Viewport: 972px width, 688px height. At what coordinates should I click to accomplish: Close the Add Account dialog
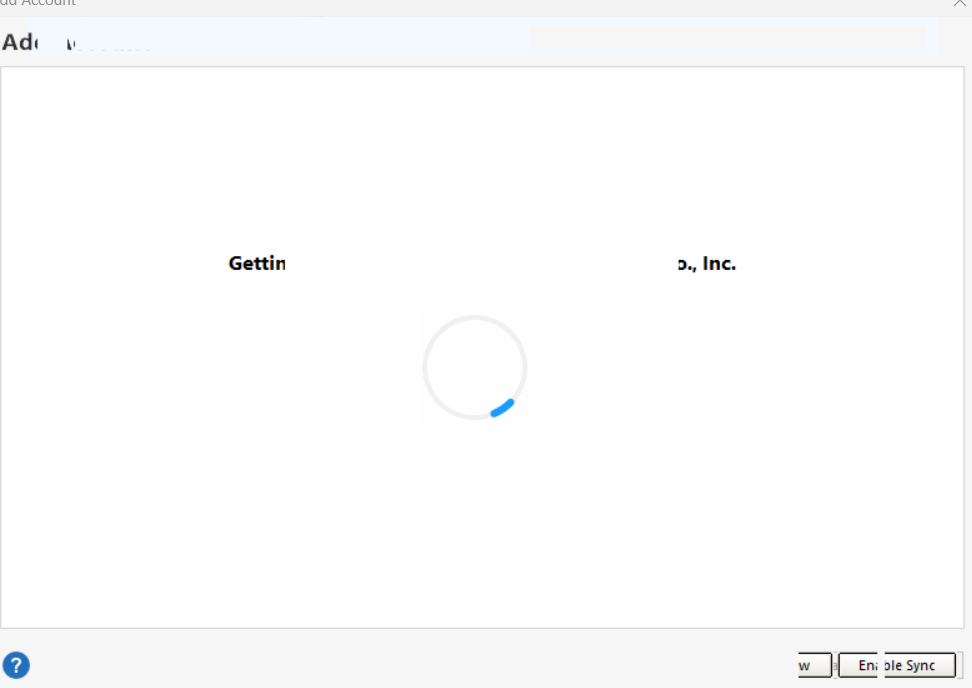960,3
